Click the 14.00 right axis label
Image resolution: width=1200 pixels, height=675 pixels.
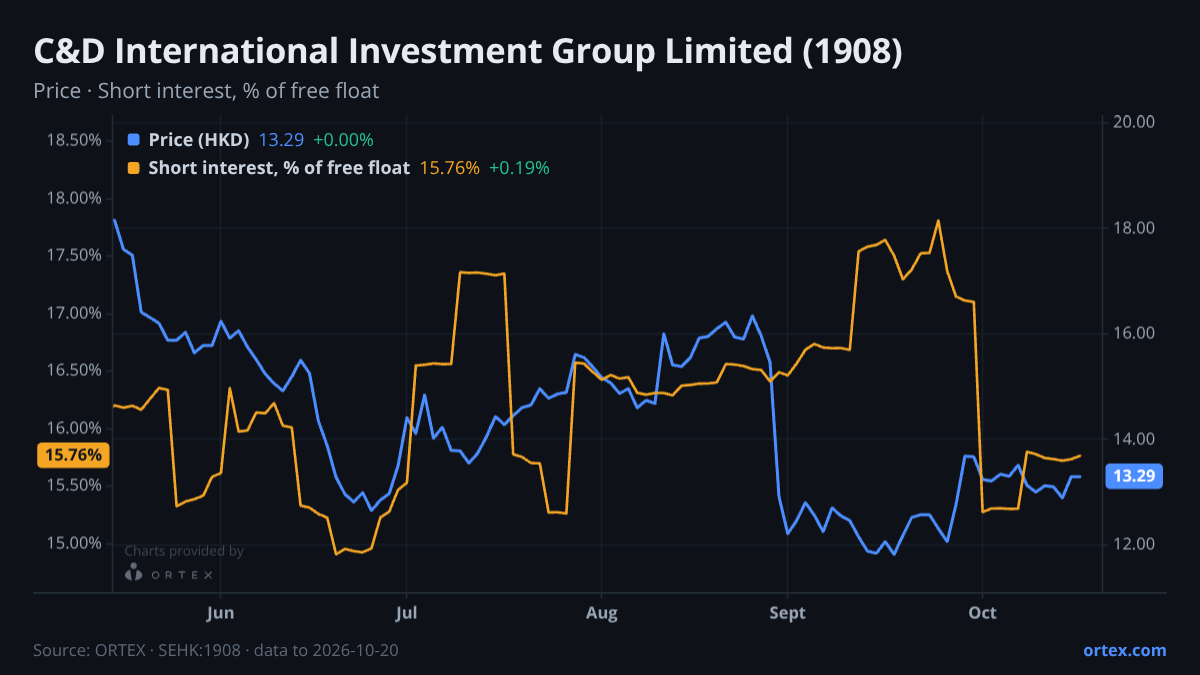(1135, 439)
